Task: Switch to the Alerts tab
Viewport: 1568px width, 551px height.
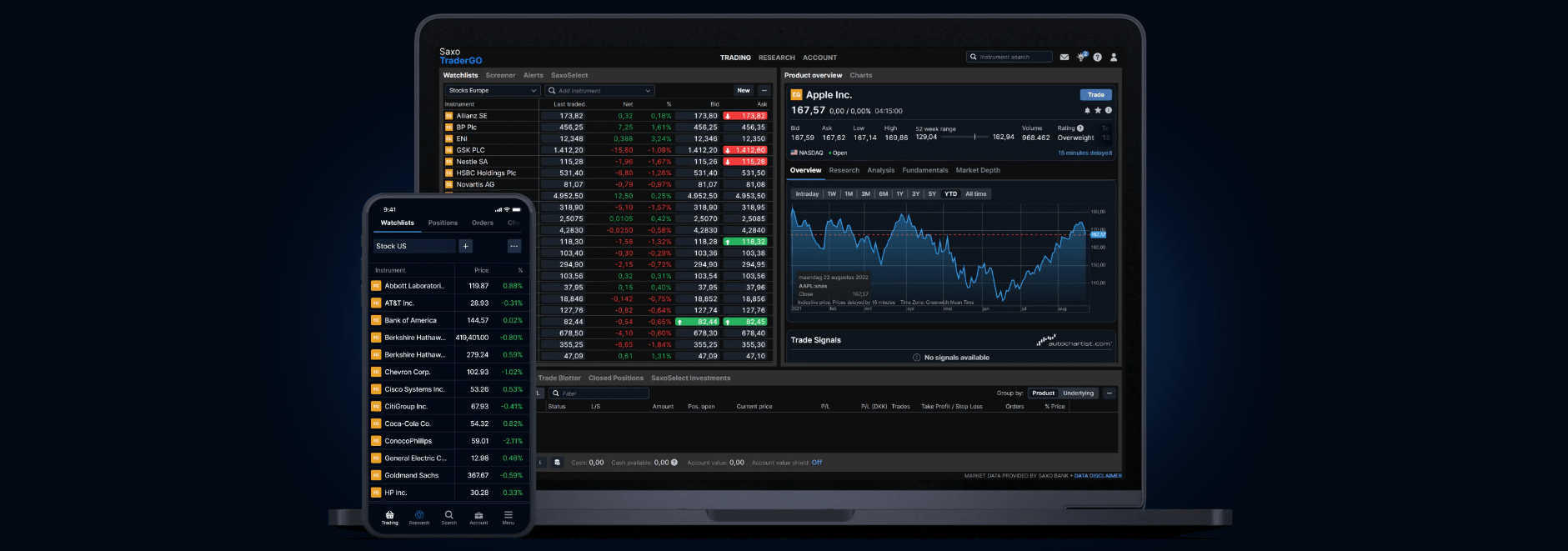Action: point(534,76)
